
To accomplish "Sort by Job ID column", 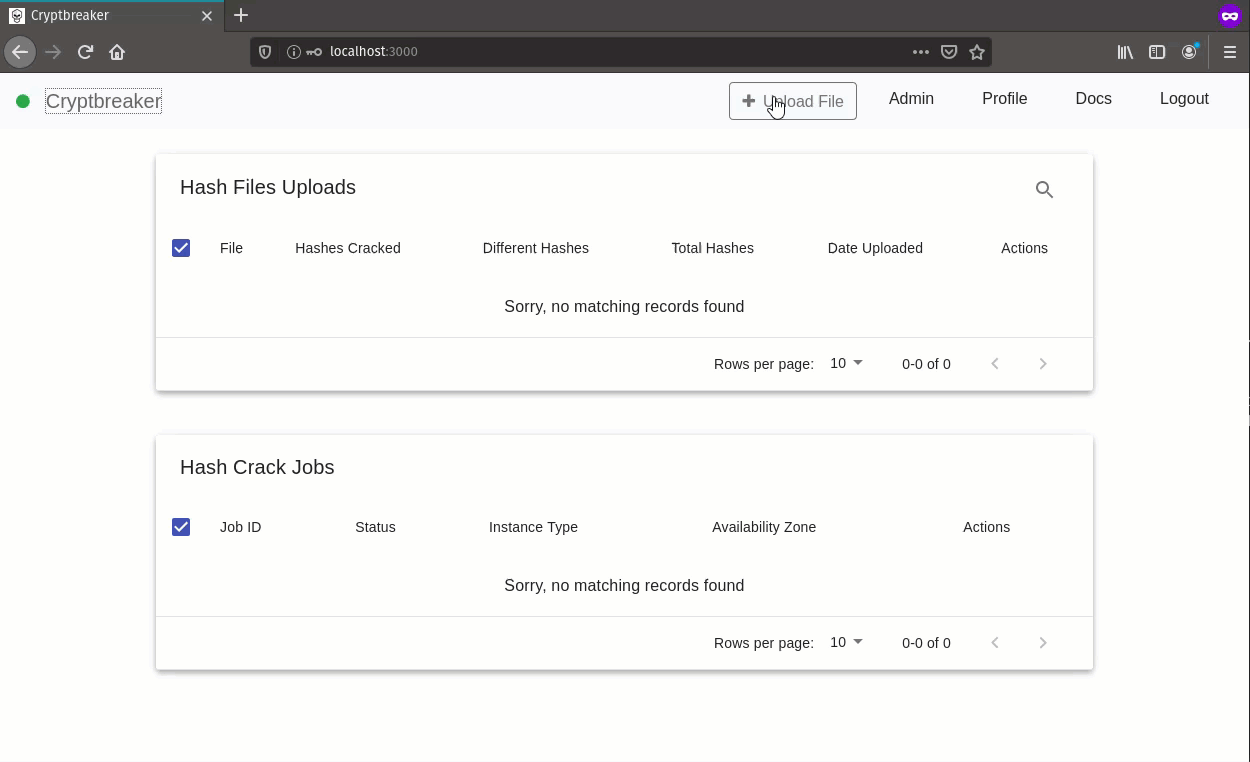I will pos(240,527).
